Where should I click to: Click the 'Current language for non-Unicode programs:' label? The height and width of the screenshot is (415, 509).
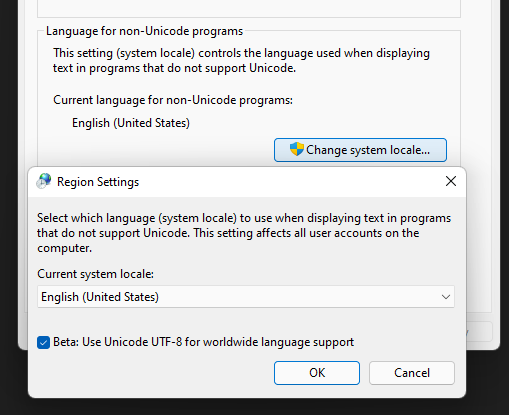point(173,100)
